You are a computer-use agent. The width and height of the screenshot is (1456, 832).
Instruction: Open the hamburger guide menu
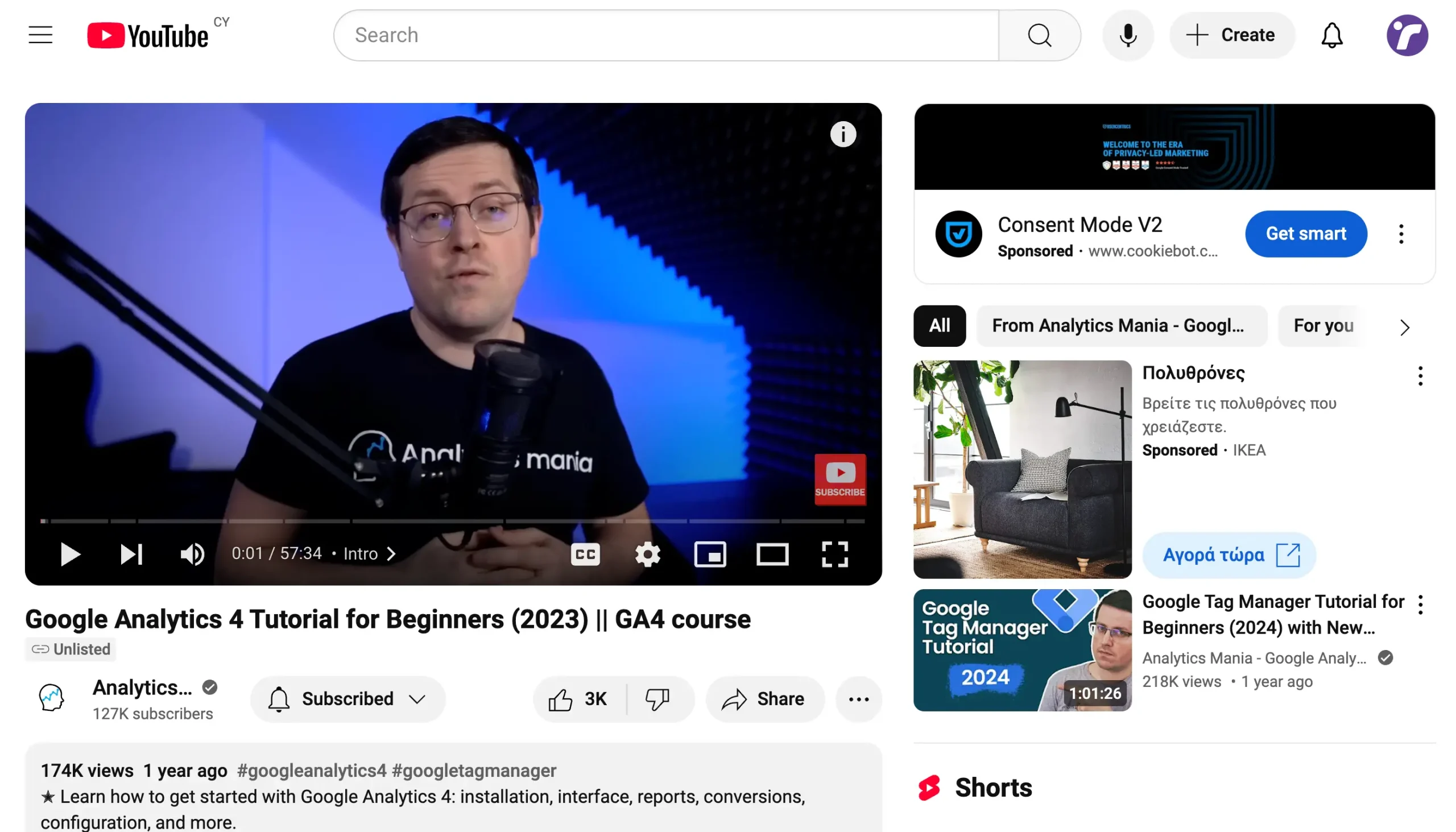pyautogui.click(x=40, y=35)
